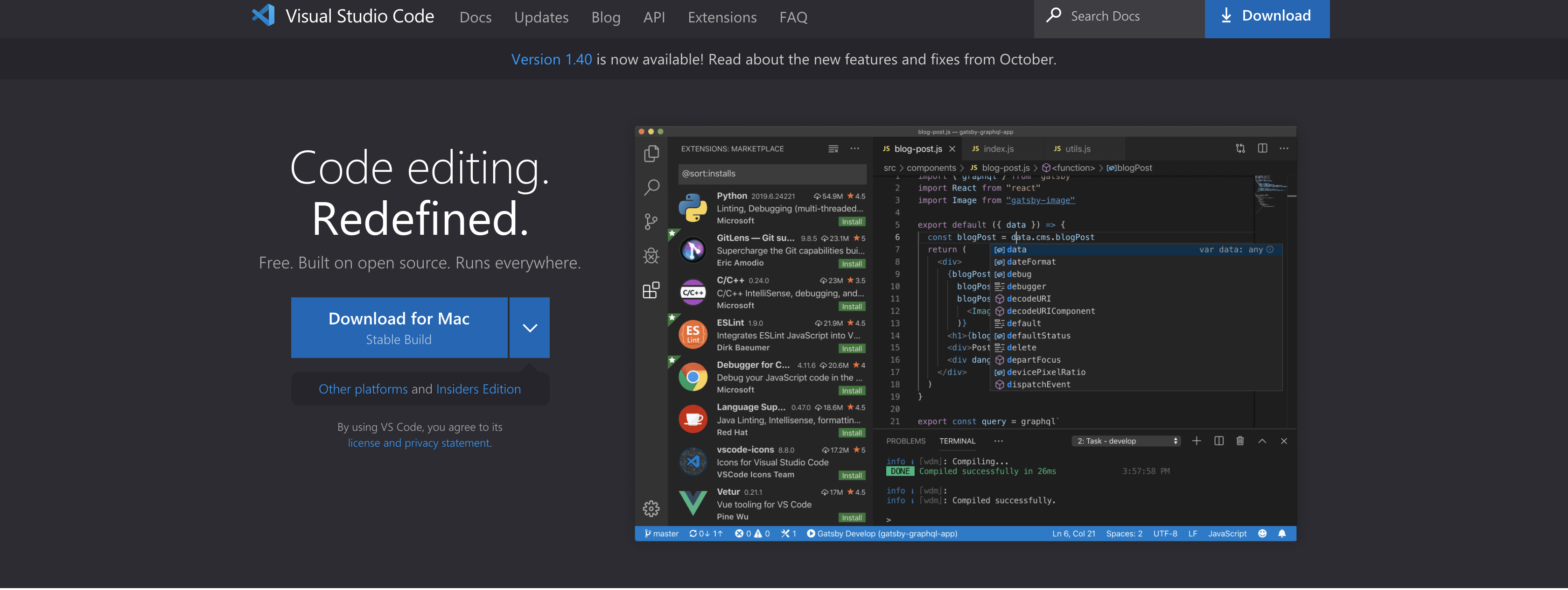The height and width of the screenshot is (590, 1568).
Task: Click the split editor icon
Action: [1262, 148]
